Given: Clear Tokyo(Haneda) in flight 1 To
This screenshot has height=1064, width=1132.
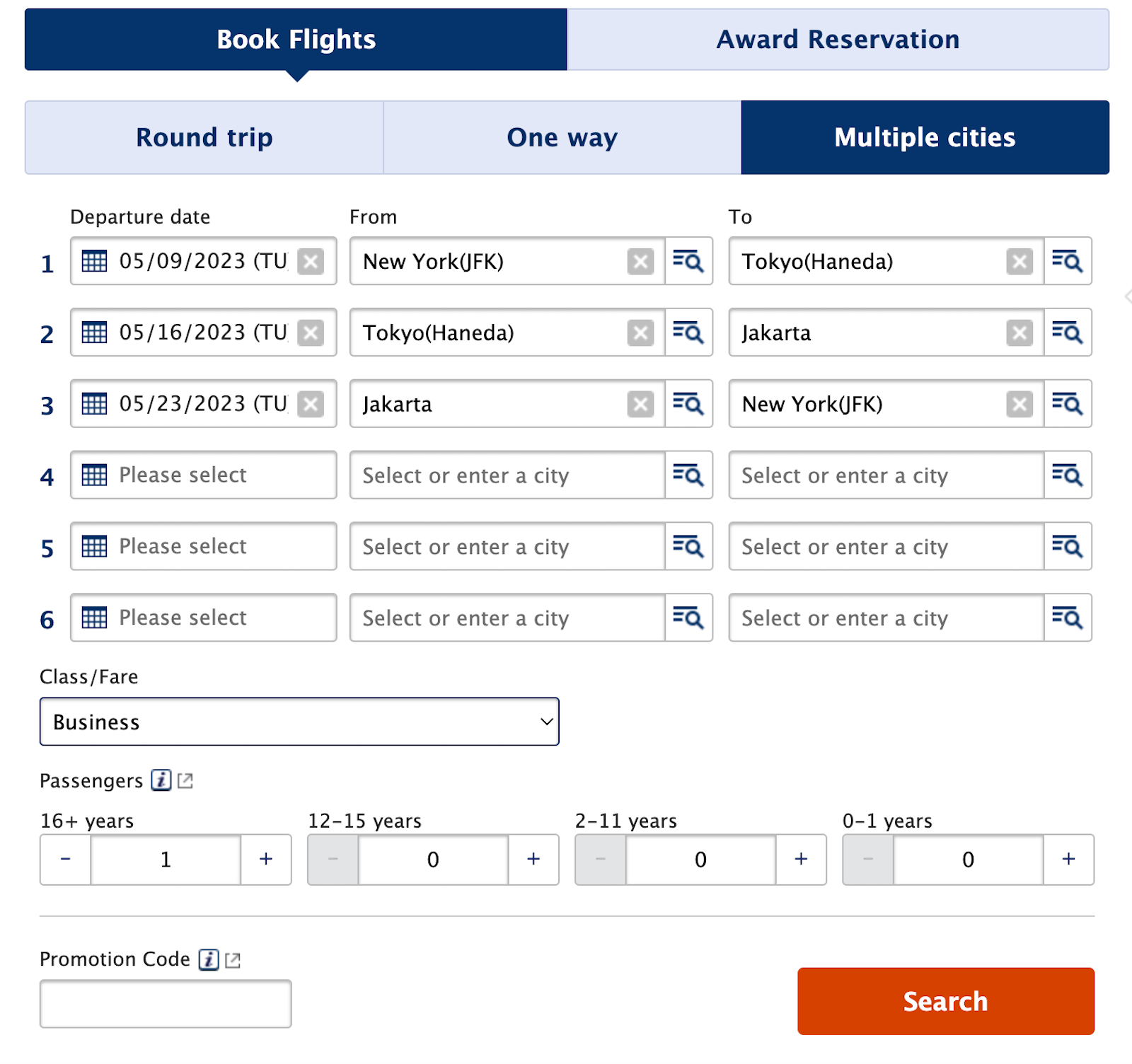Looking at the screenshot, I should (x=1020, y=262).
